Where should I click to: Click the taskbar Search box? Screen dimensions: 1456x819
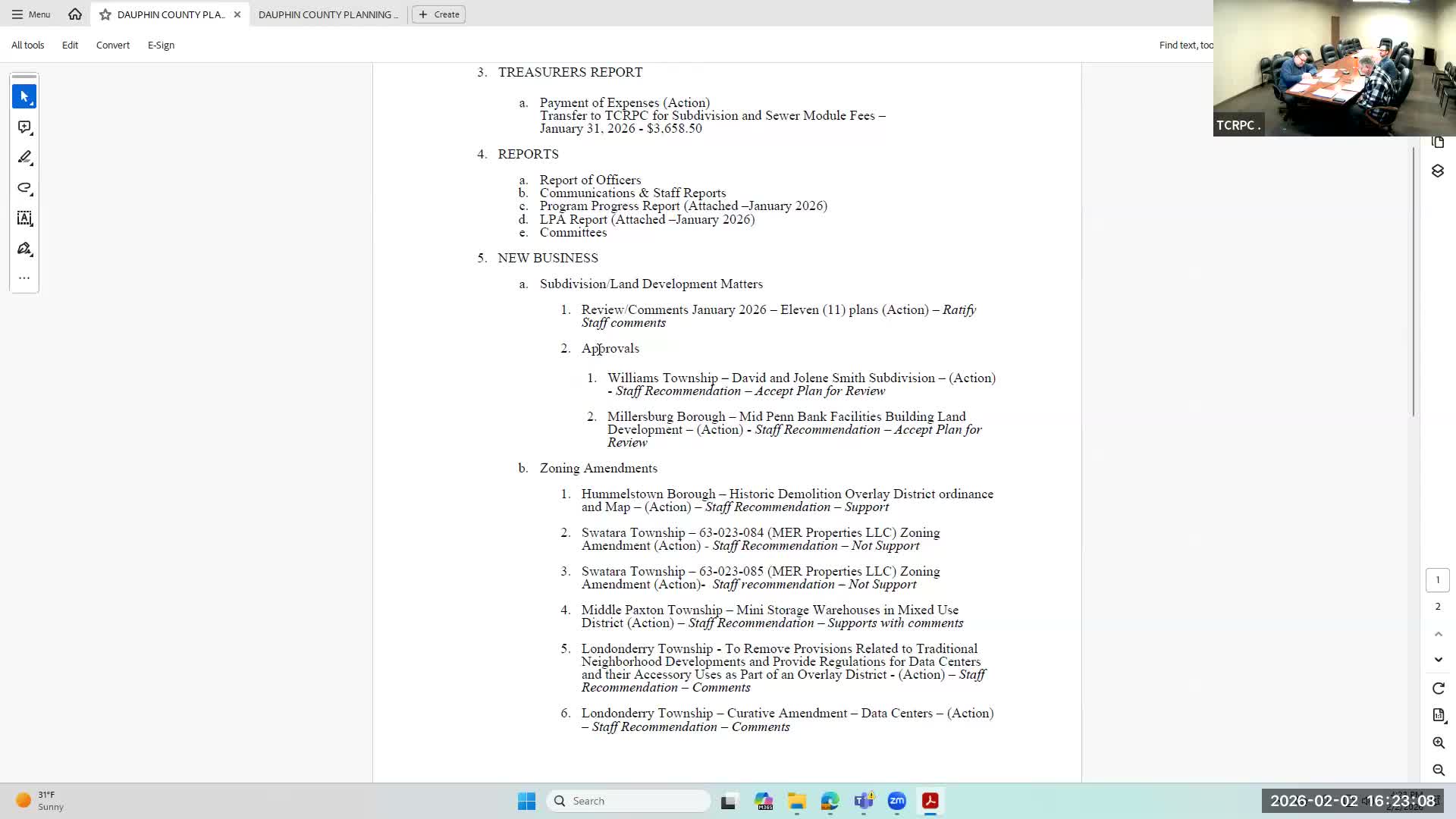coord(628,801)
